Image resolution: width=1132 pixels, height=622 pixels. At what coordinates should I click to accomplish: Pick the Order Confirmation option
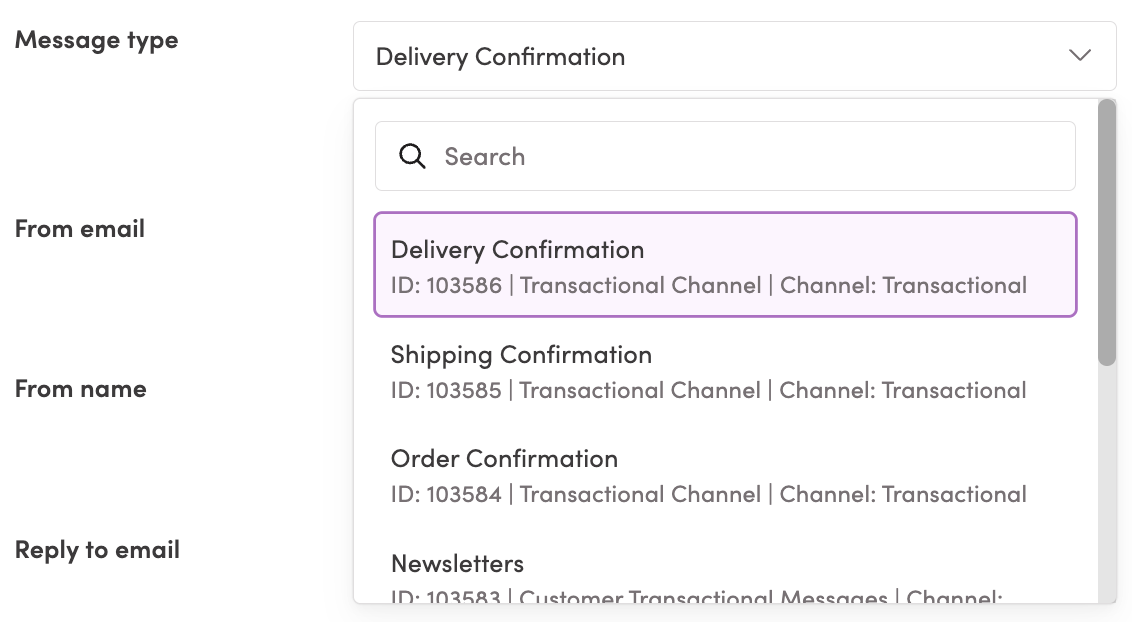504,459
